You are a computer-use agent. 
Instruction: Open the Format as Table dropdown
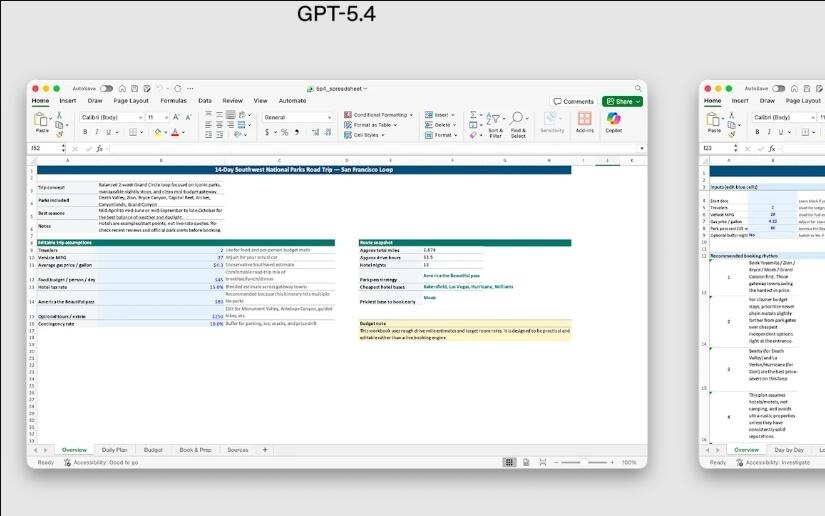click(x=370, y=125)
